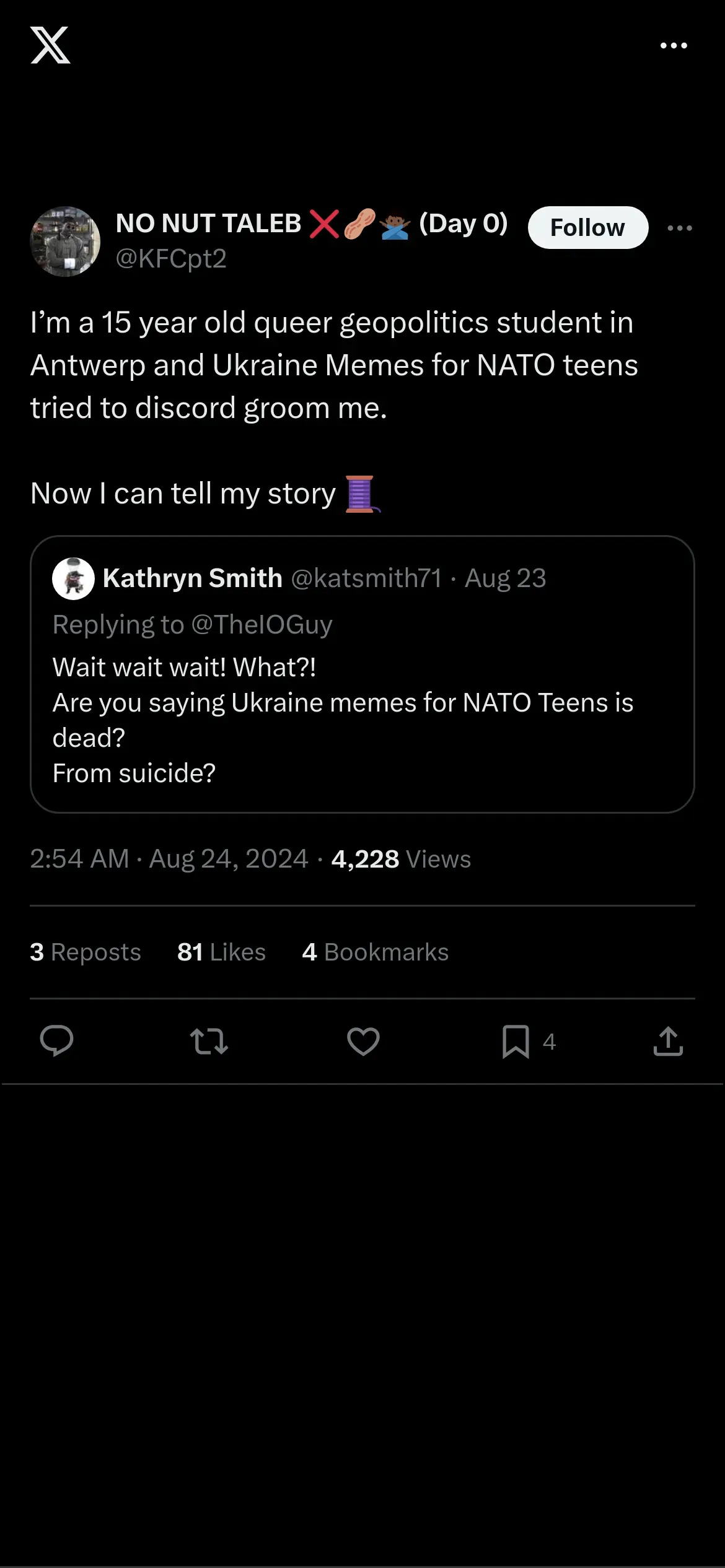Open the tweet's three-dot options menu
Image resolution: width=725 pixels, height=1568 pixels.
(680, 228)
